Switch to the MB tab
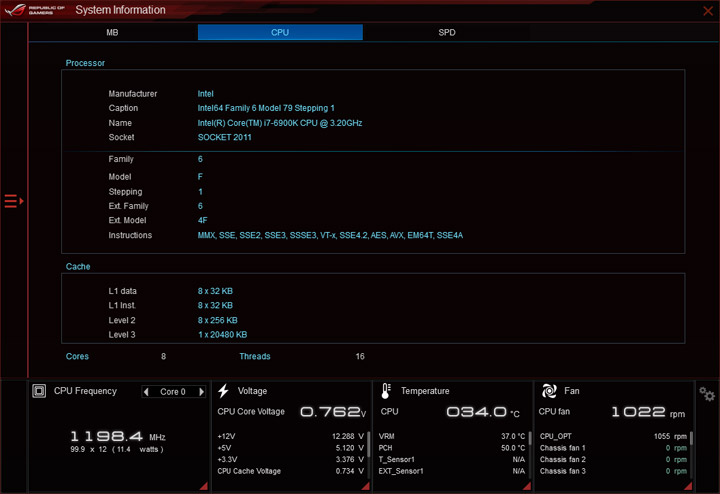The height and width of the screenshot is (494, 720). pyautogui.click(x=112, y=32)
